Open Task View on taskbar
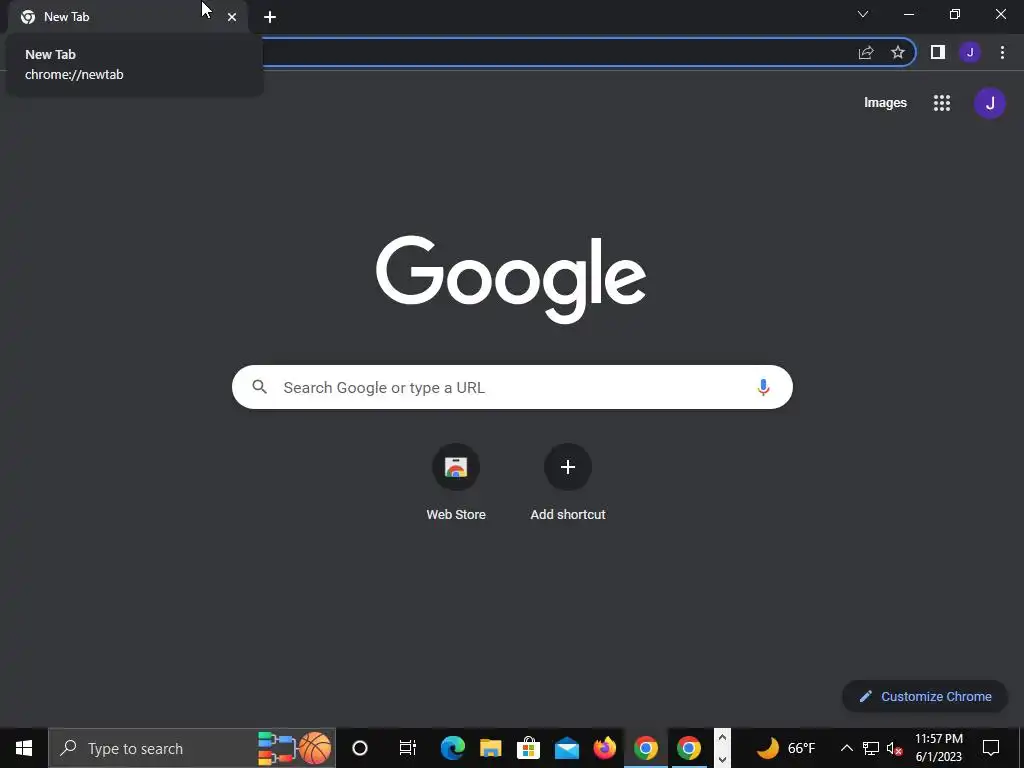 [408, 748]
